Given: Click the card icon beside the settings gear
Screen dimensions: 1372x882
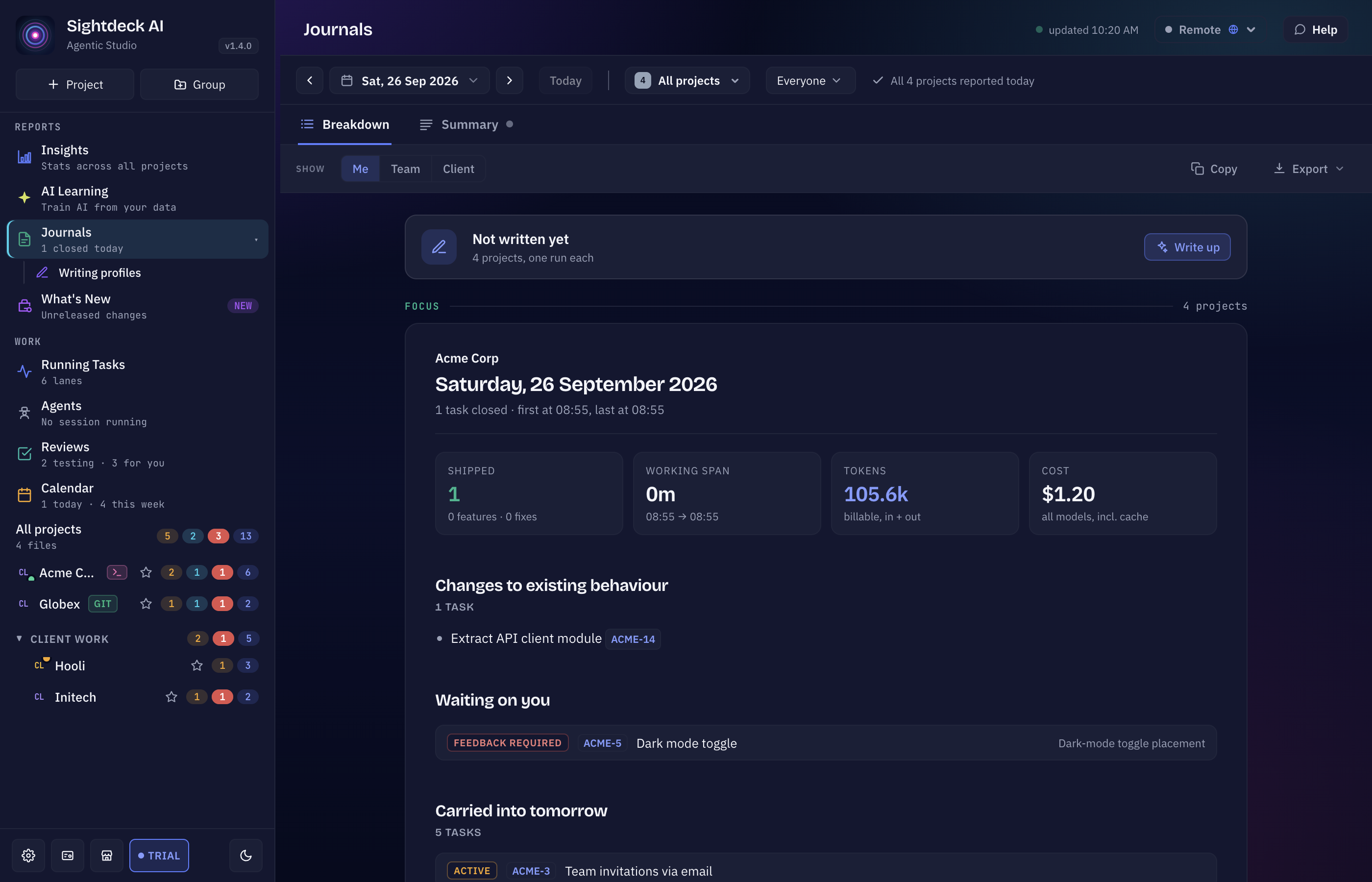Looking at the screenshot, I should point(68,855).
